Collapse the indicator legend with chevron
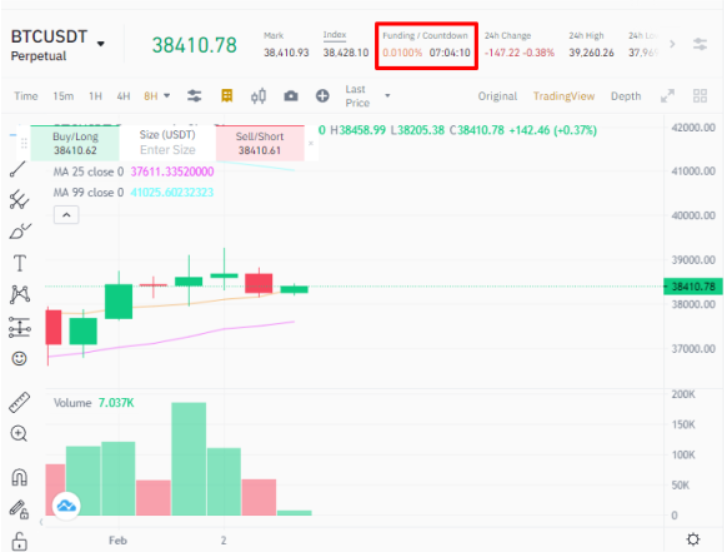The image size is (724, 552). pyautogui.click(x=65, y=214)
